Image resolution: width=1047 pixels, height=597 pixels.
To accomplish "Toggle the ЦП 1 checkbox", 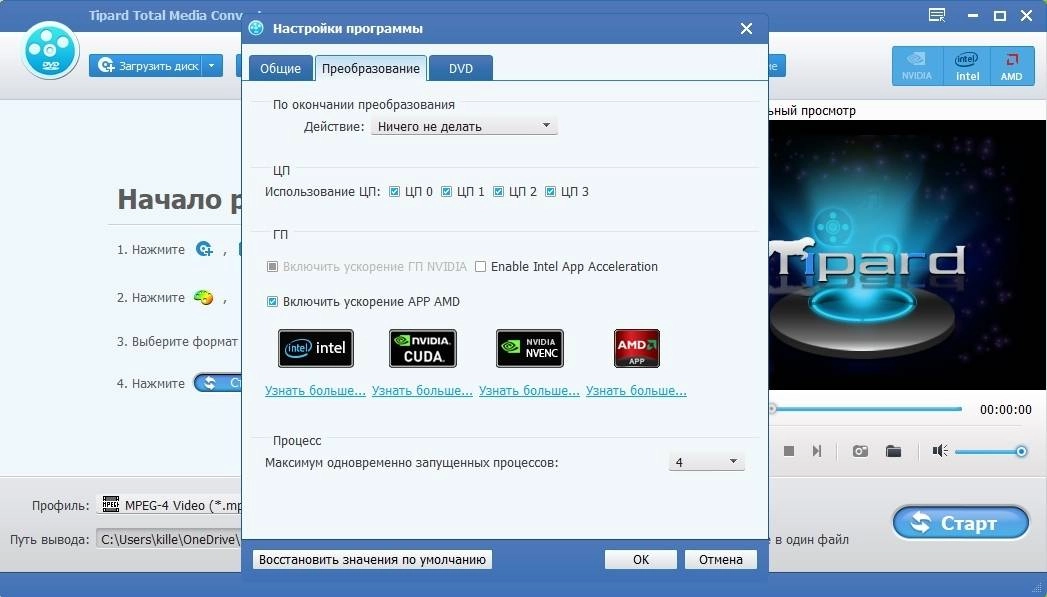I will (447, 192).
